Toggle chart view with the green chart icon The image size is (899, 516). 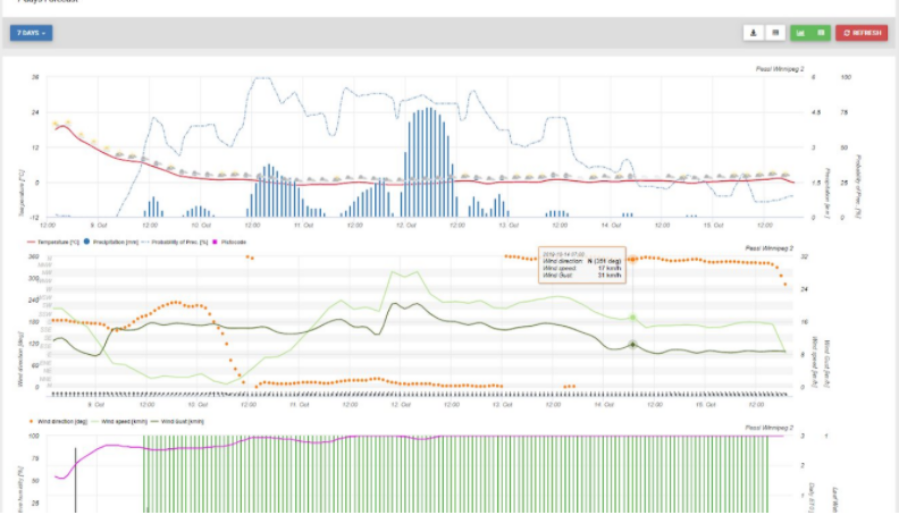click(x=800, y=33)
